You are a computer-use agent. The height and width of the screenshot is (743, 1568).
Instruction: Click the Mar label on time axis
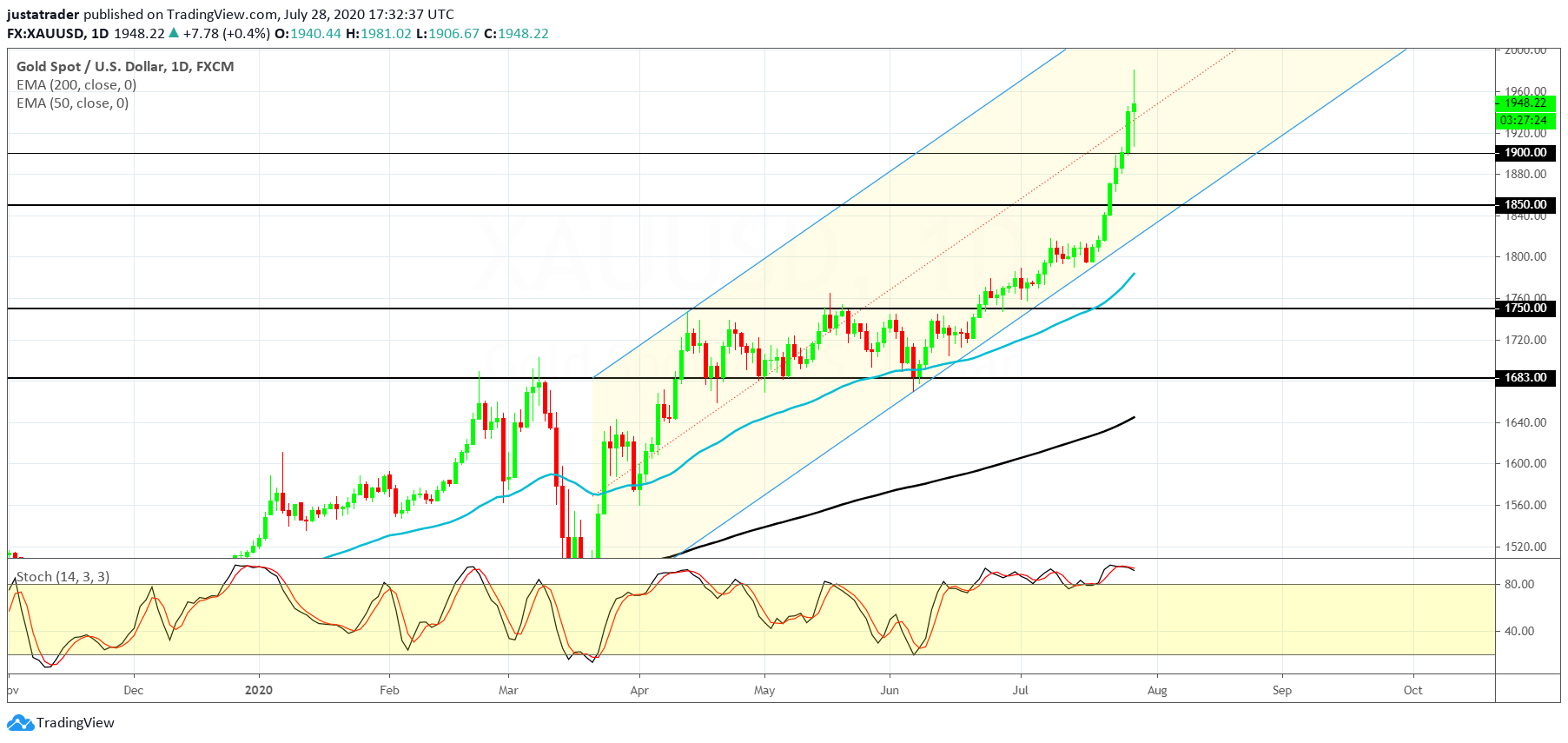pyautogui.click(x=508, y=691)
